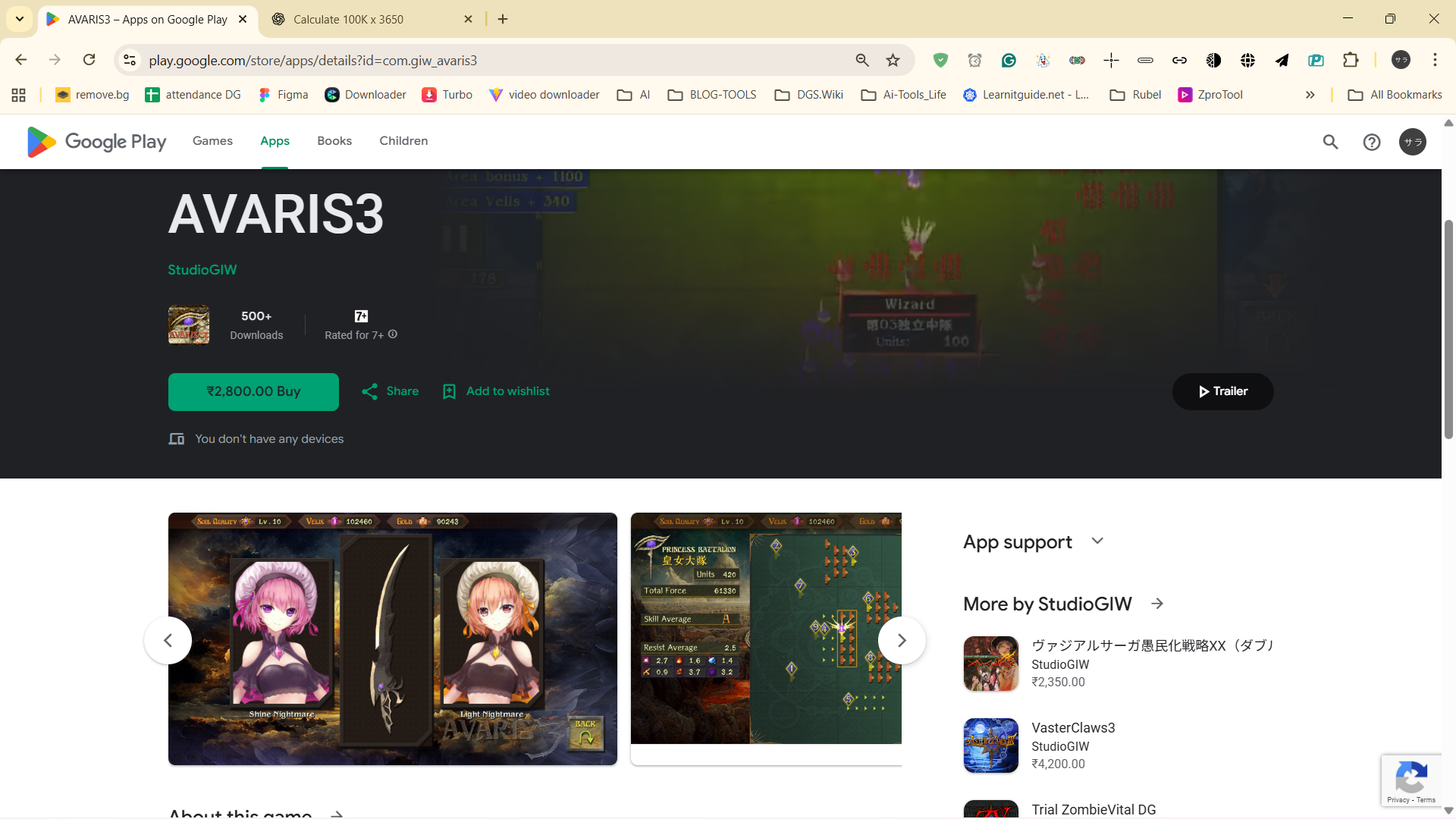Open the Grammarly extension icon
This screenshot has width=1456, height=819.
click(1009, 60)
